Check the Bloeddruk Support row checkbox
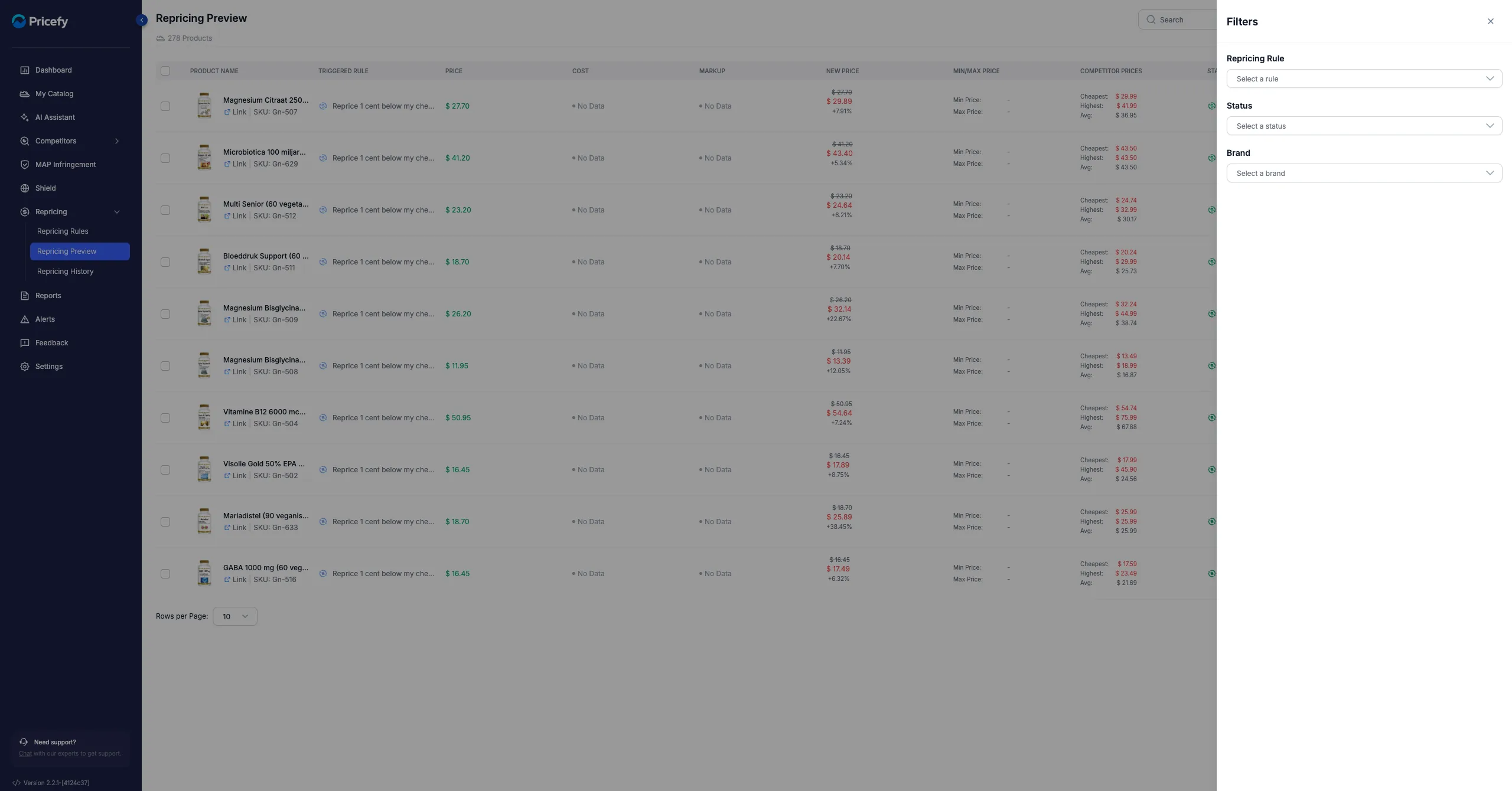The width and height of the screenshot is (1512, 791). (165, 262)
